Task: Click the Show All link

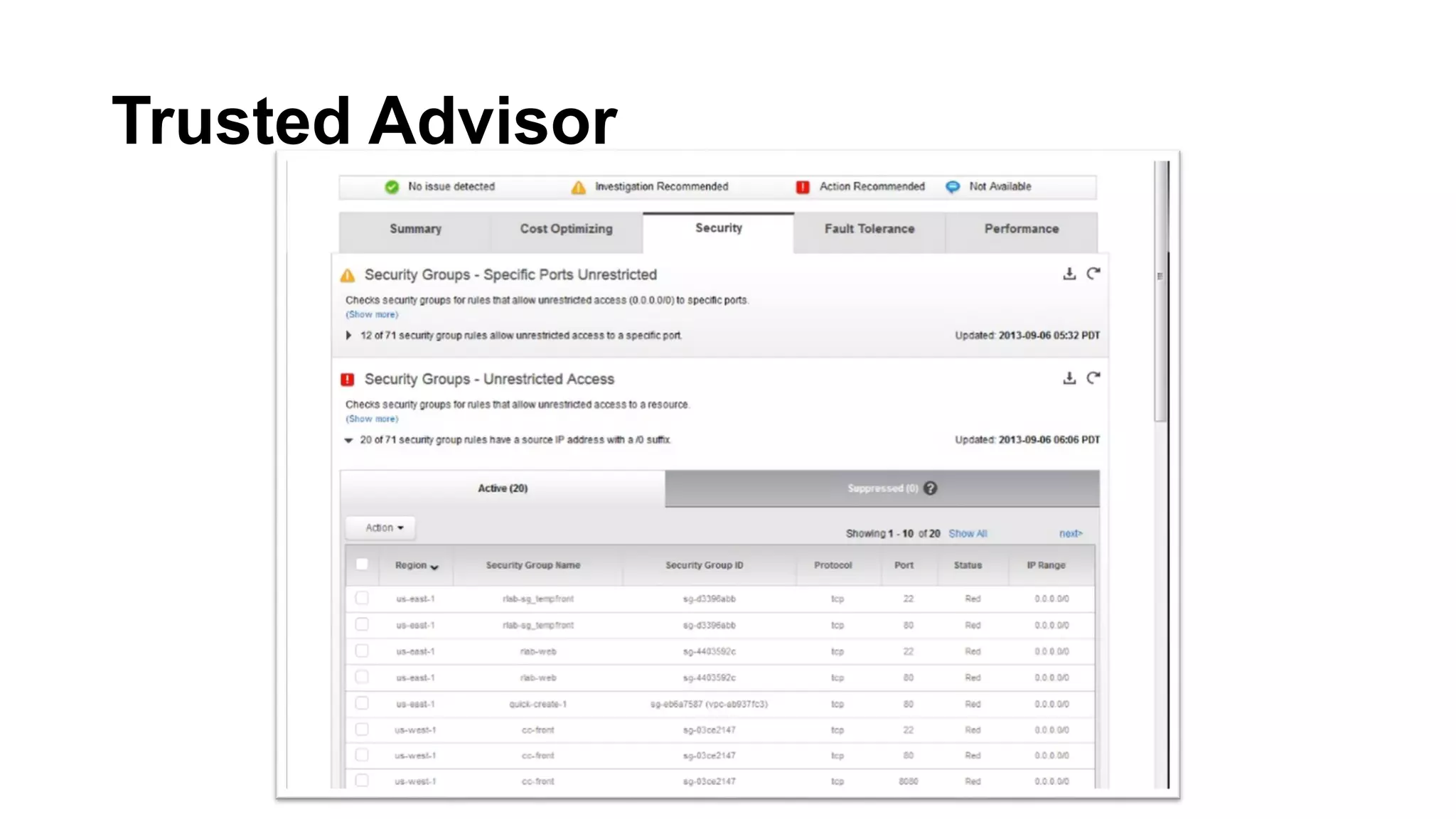Action: click(968, 533)
